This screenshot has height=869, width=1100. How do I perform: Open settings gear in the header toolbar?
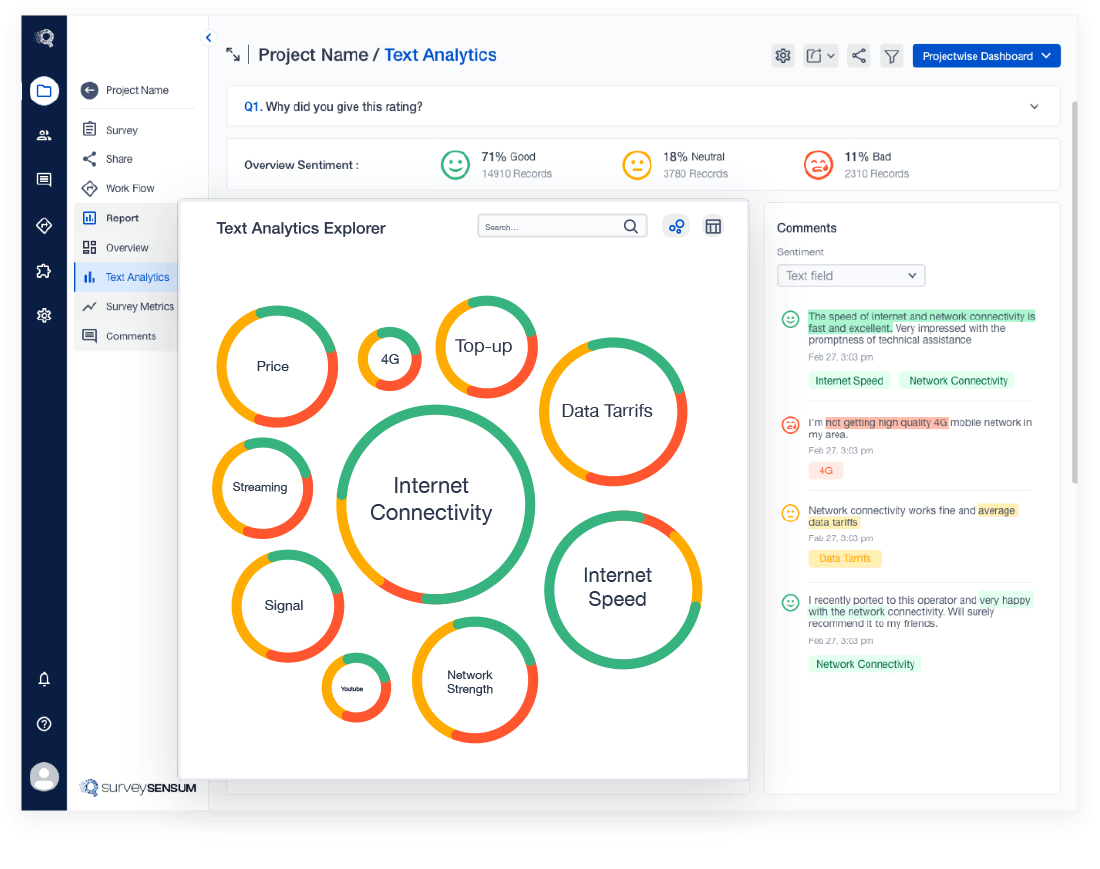point(783,55)
